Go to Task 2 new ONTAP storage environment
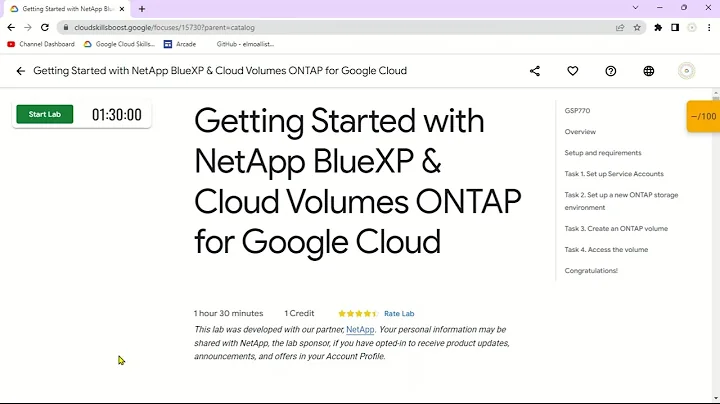Screen dimensions: 720x404 [621, 201]
